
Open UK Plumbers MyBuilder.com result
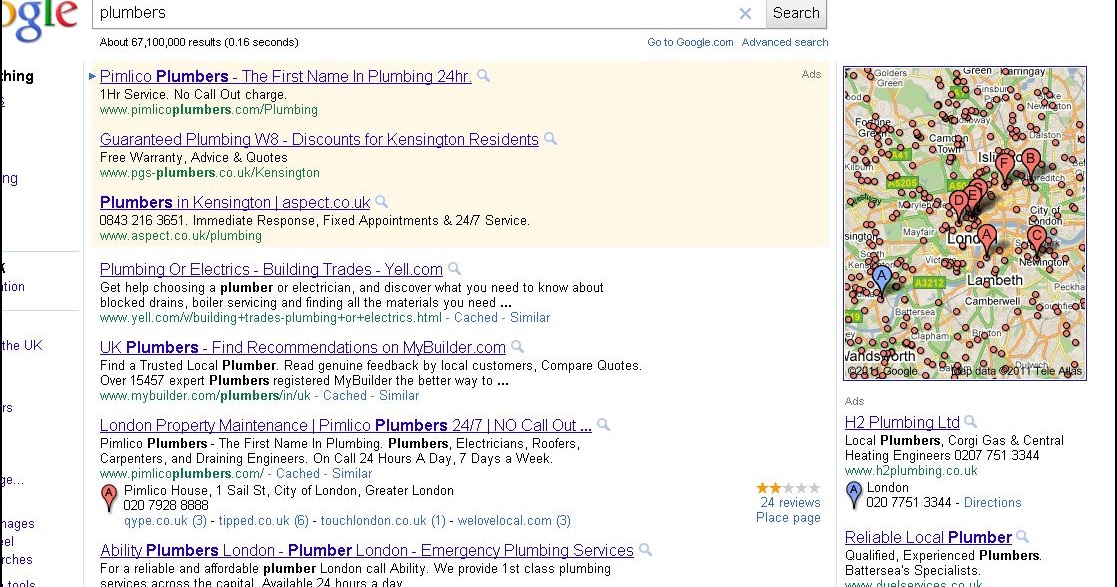pyautogui.click(x=303, y=347)
